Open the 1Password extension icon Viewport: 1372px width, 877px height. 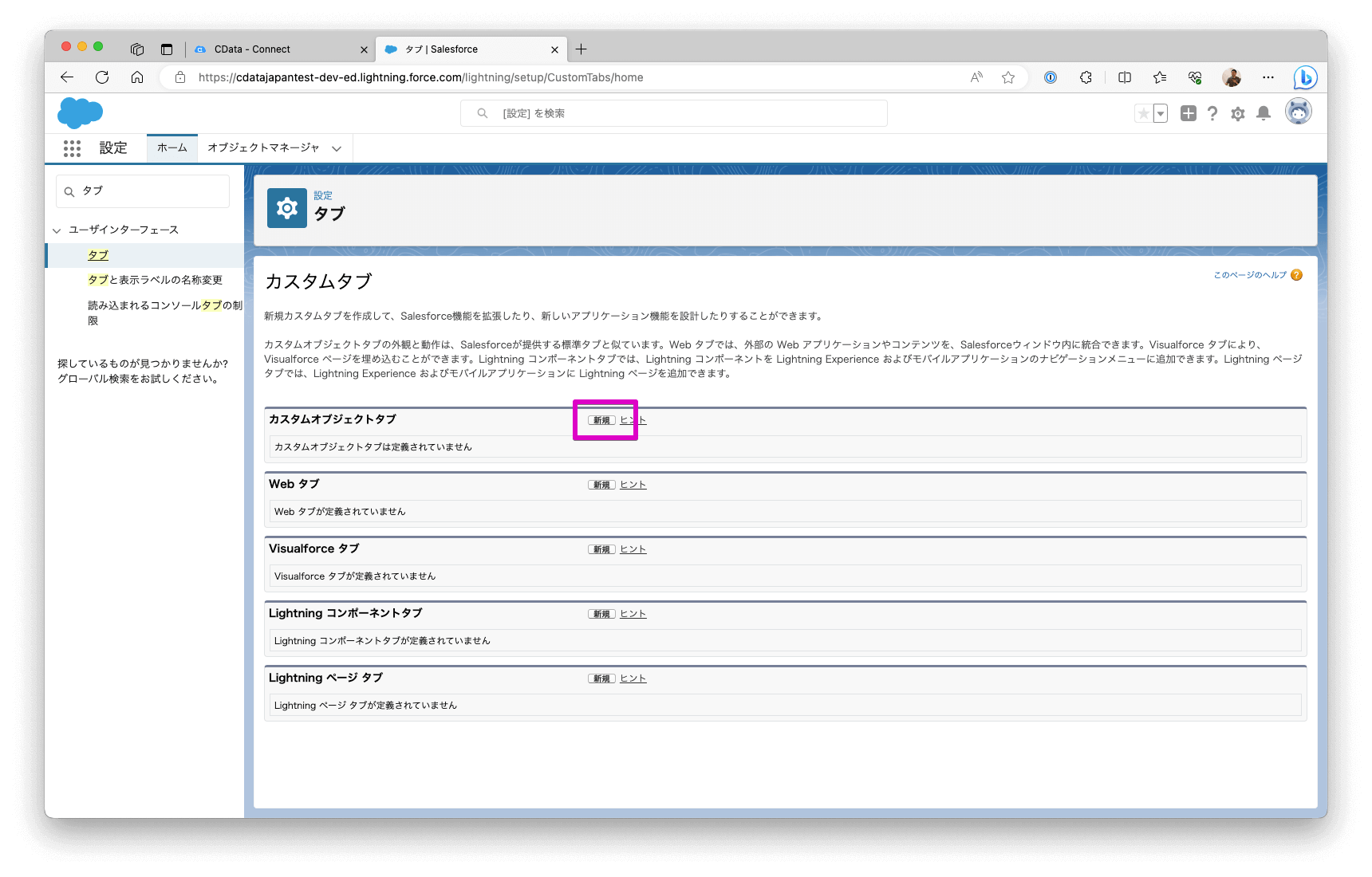coord(1051,77)
